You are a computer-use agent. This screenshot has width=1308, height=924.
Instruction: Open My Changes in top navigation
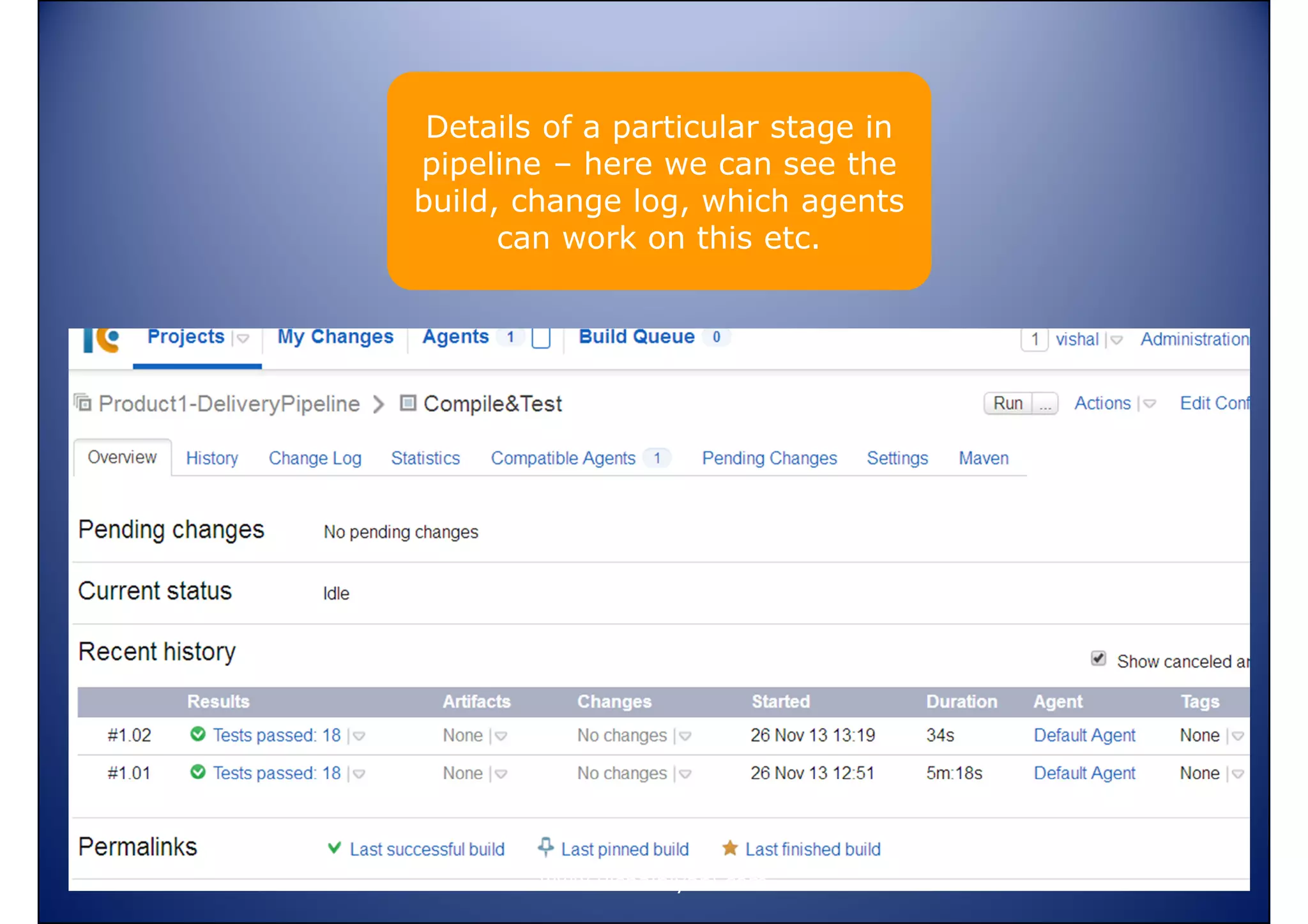tap(335, 337)
